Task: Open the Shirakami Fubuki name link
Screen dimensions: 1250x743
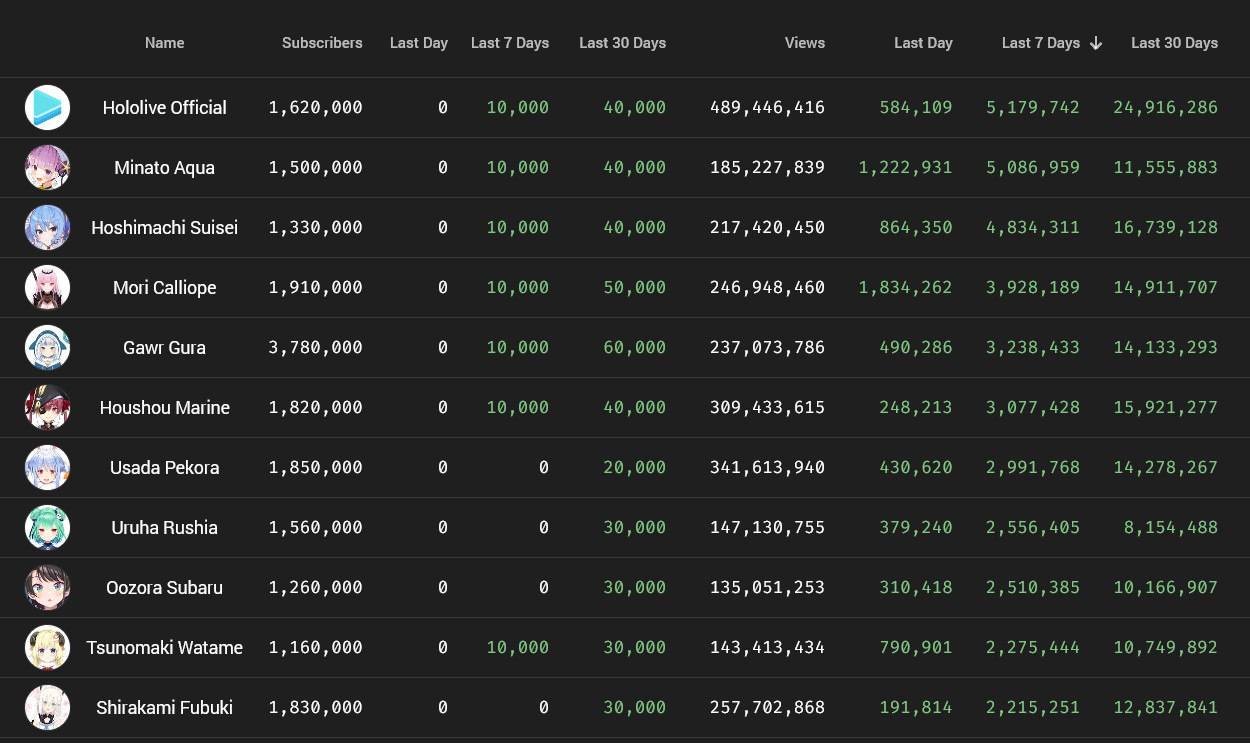Action: click(x=165, y=707)
